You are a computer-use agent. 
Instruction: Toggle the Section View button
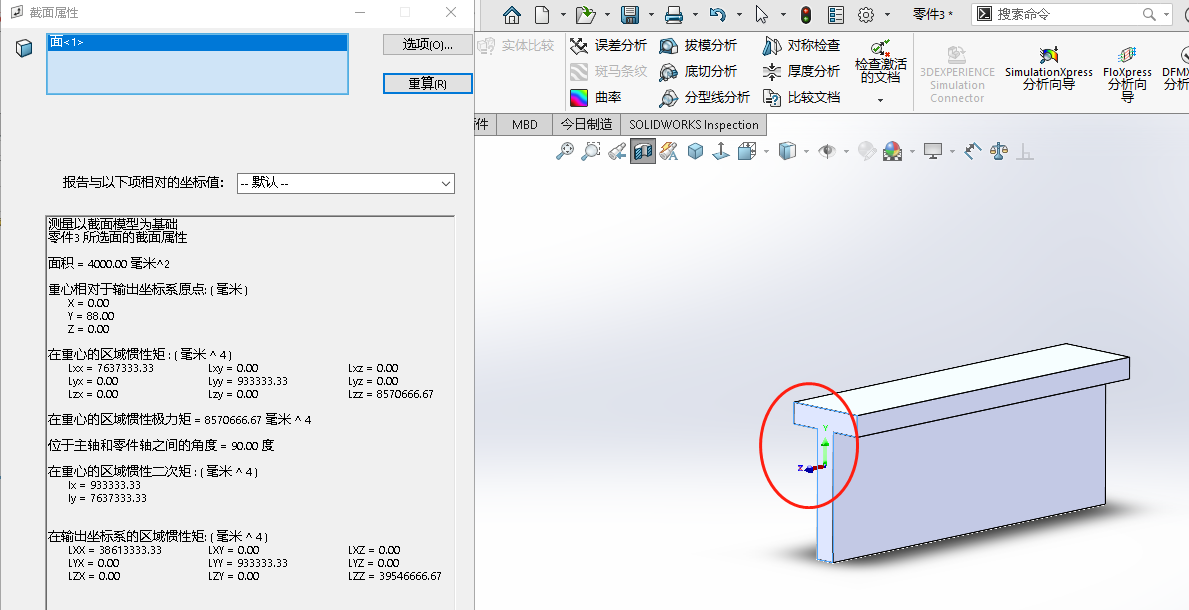[x=642, y=151]
